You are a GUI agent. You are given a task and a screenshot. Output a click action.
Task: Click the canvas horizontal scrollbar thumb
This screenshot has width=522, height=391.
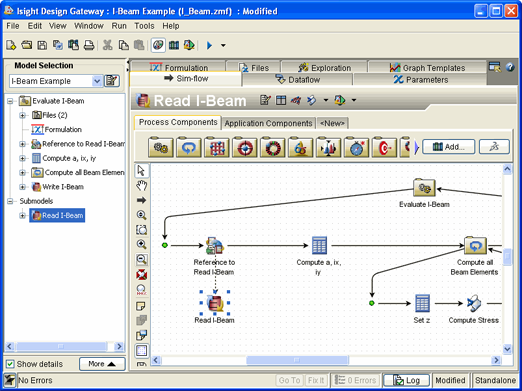point(297,360)
